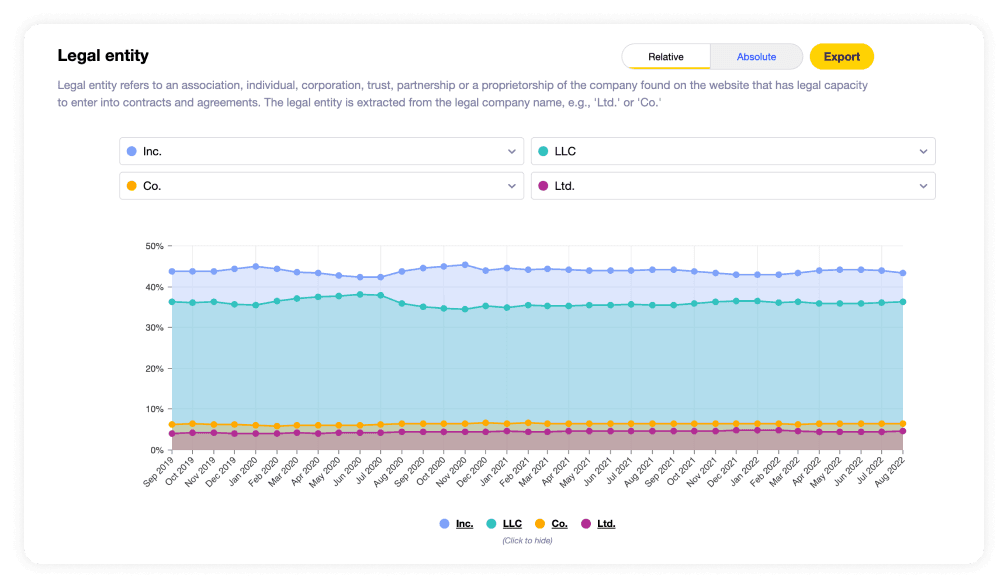Image resolution: width=1008 pixels, height=588 pixels.
Task: Switch to the Absolute view tab
Action: 756,57
